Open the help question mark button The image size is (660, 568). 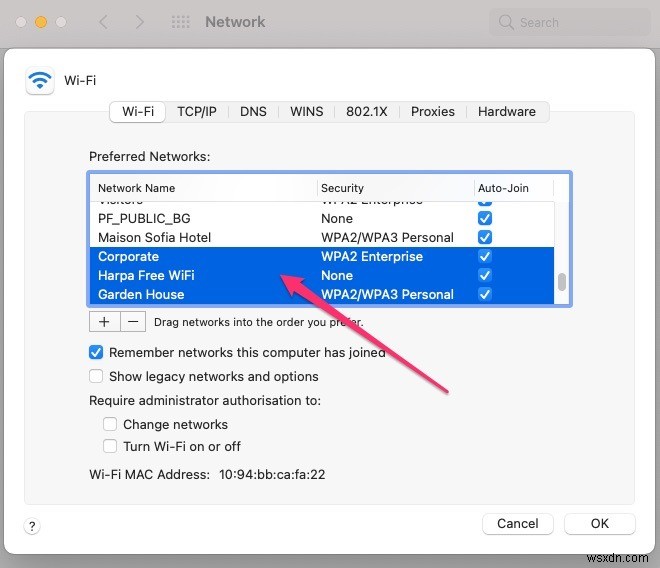[32, 526]
